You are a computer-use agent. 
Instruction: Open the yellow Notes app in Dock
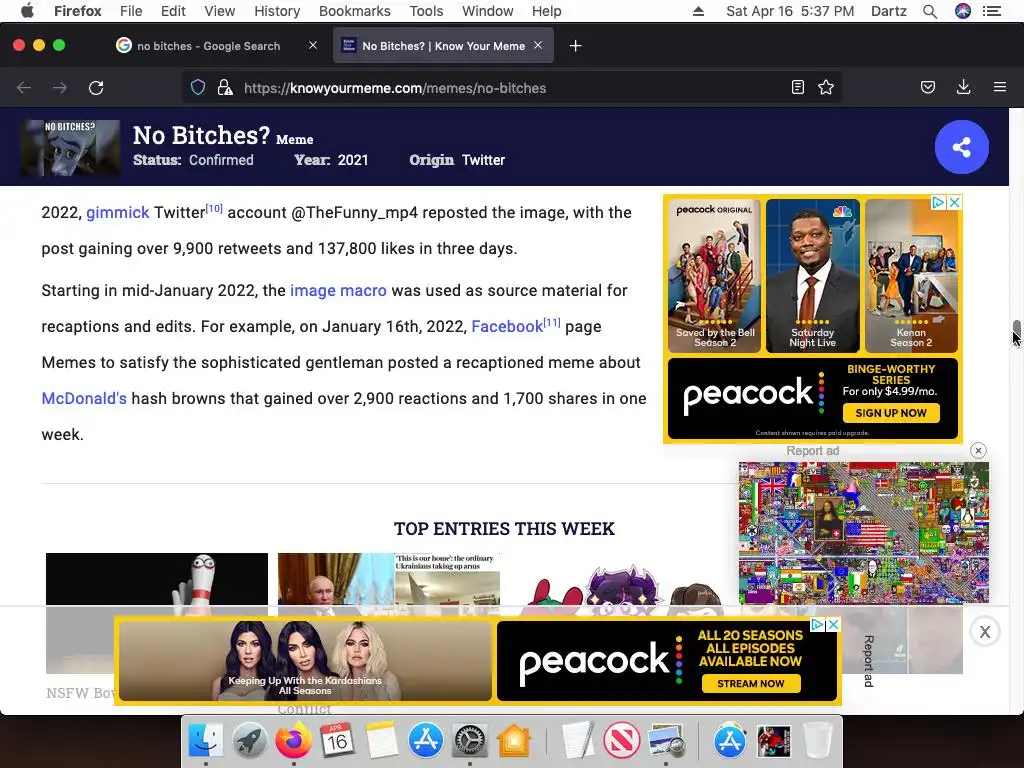[381, 741]
